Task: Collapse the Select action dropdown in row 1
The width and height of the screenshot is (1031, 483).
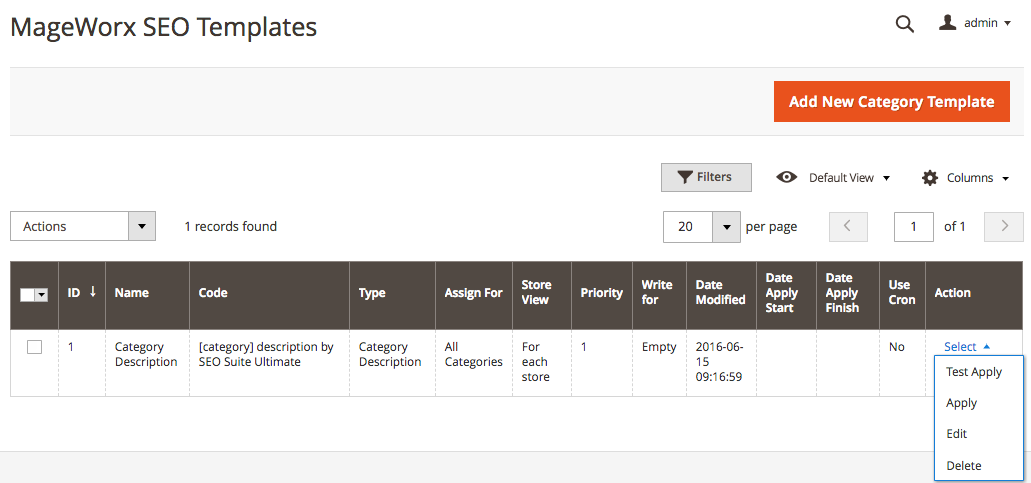Action: 967,346
